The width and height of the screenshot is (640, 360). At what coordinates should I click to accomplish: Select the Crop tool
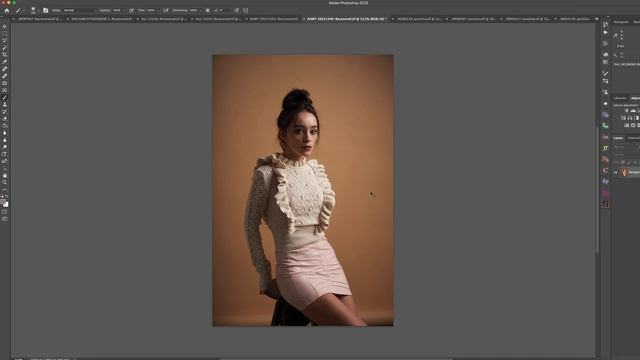4,55
